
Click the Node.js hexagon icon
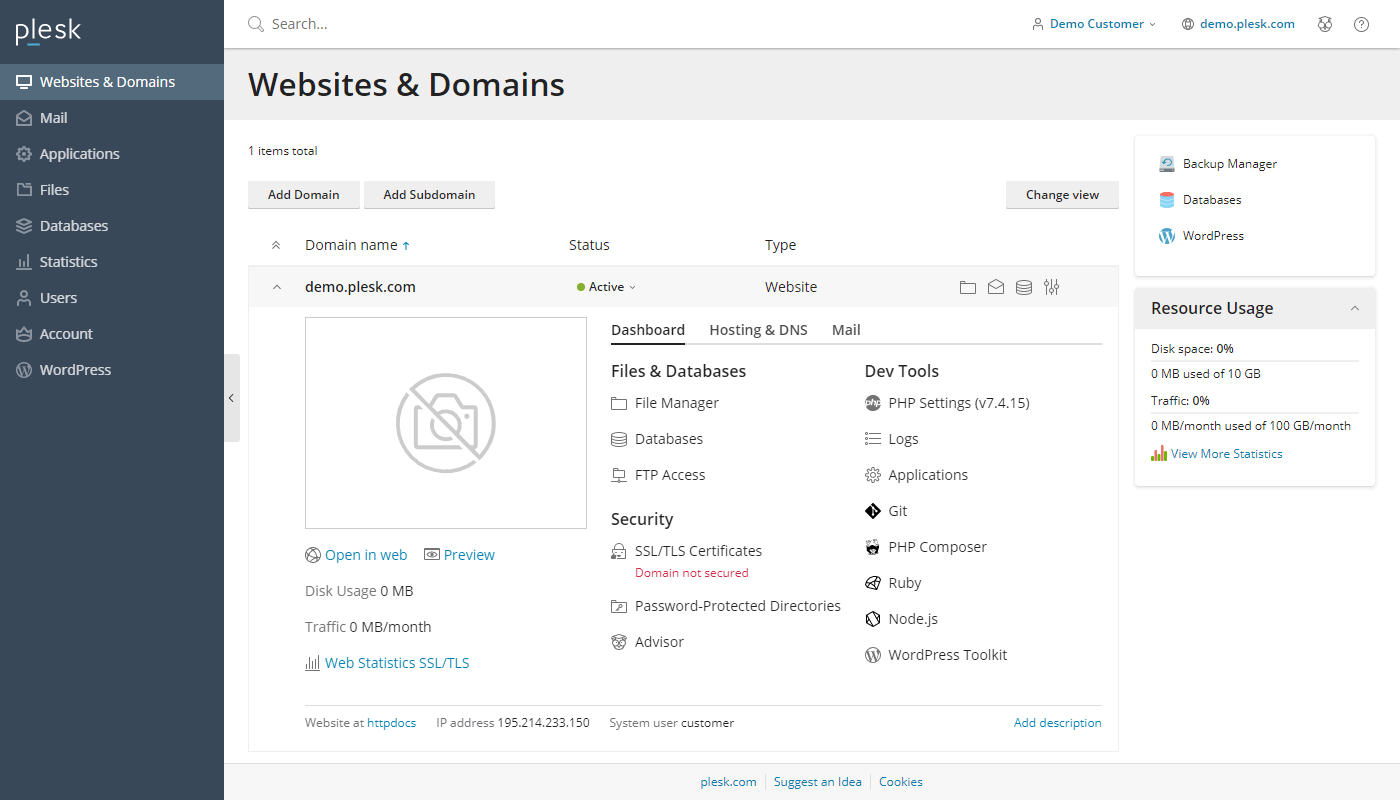[x=873, y=619]
